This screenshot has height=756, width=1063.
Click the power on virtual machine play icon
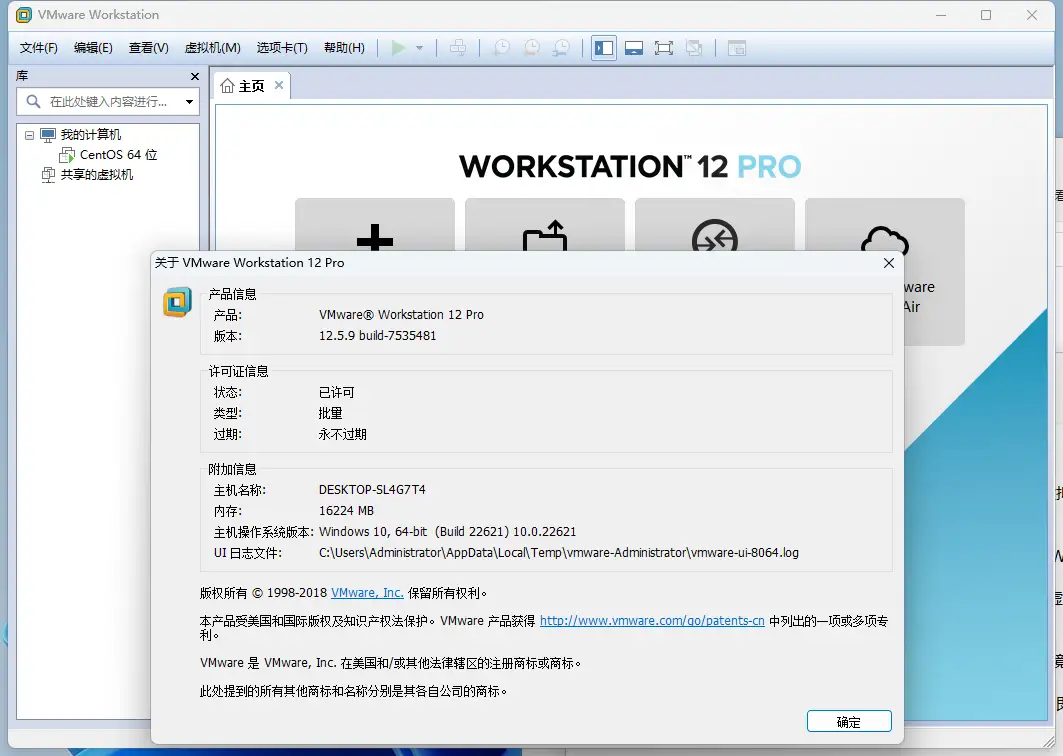click(x=399, y=48)
